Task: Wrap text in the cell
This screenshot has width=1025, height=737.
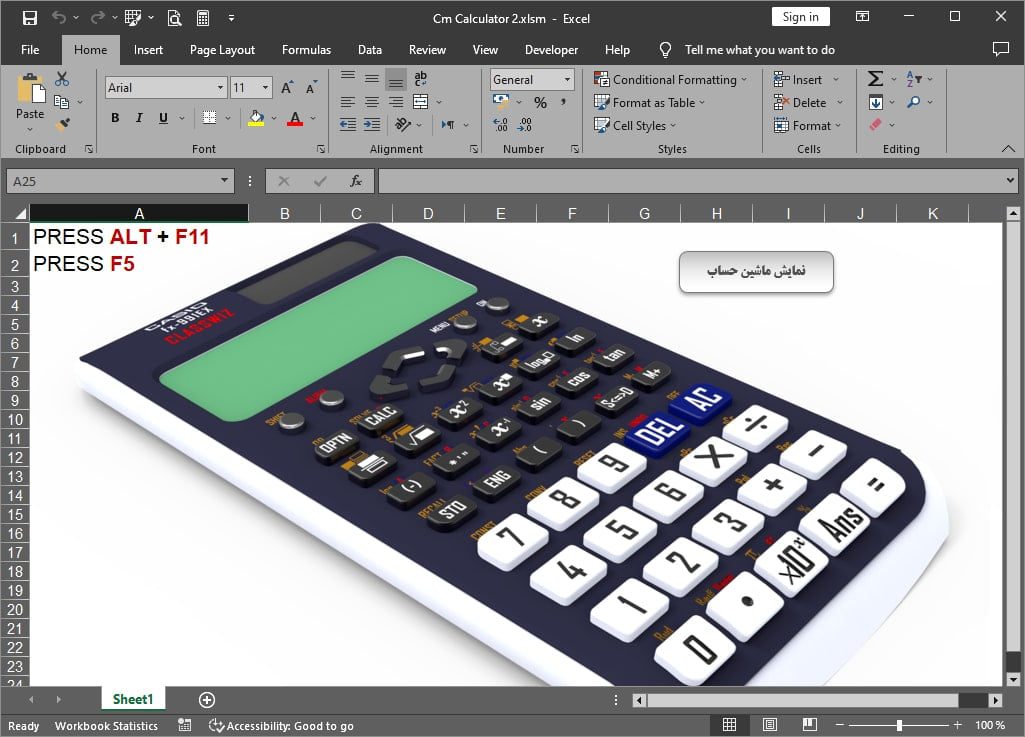Action: click(421, 78)
